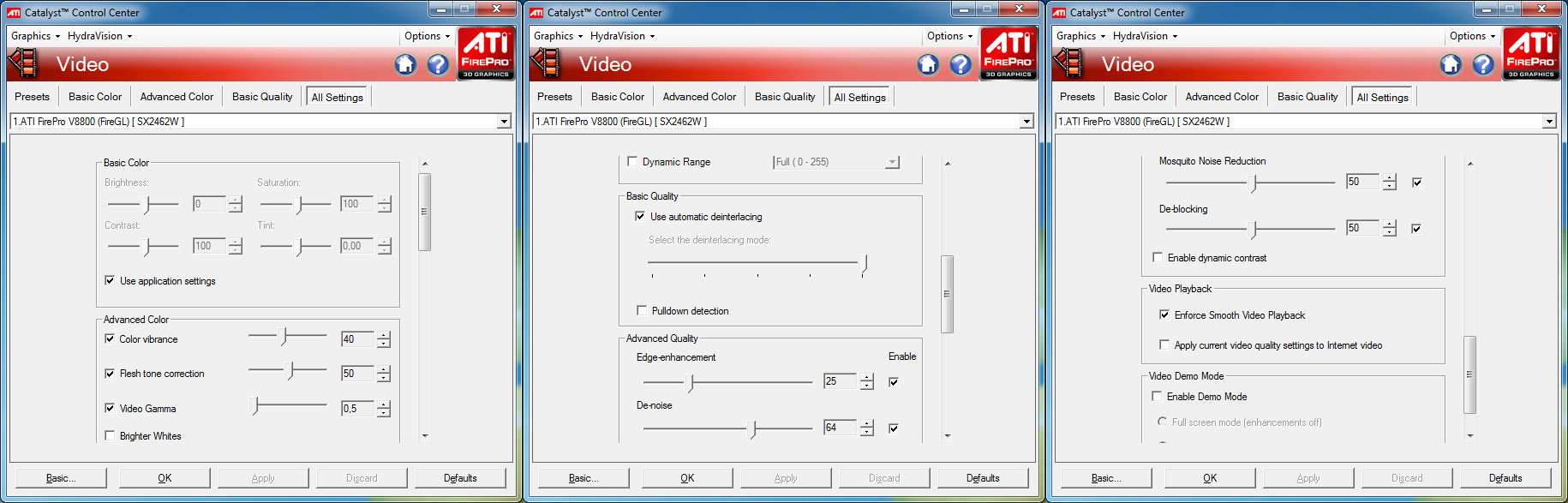Uncheck Flesh tone correction checkbox

pyautogui.click(x=110, y=374)
